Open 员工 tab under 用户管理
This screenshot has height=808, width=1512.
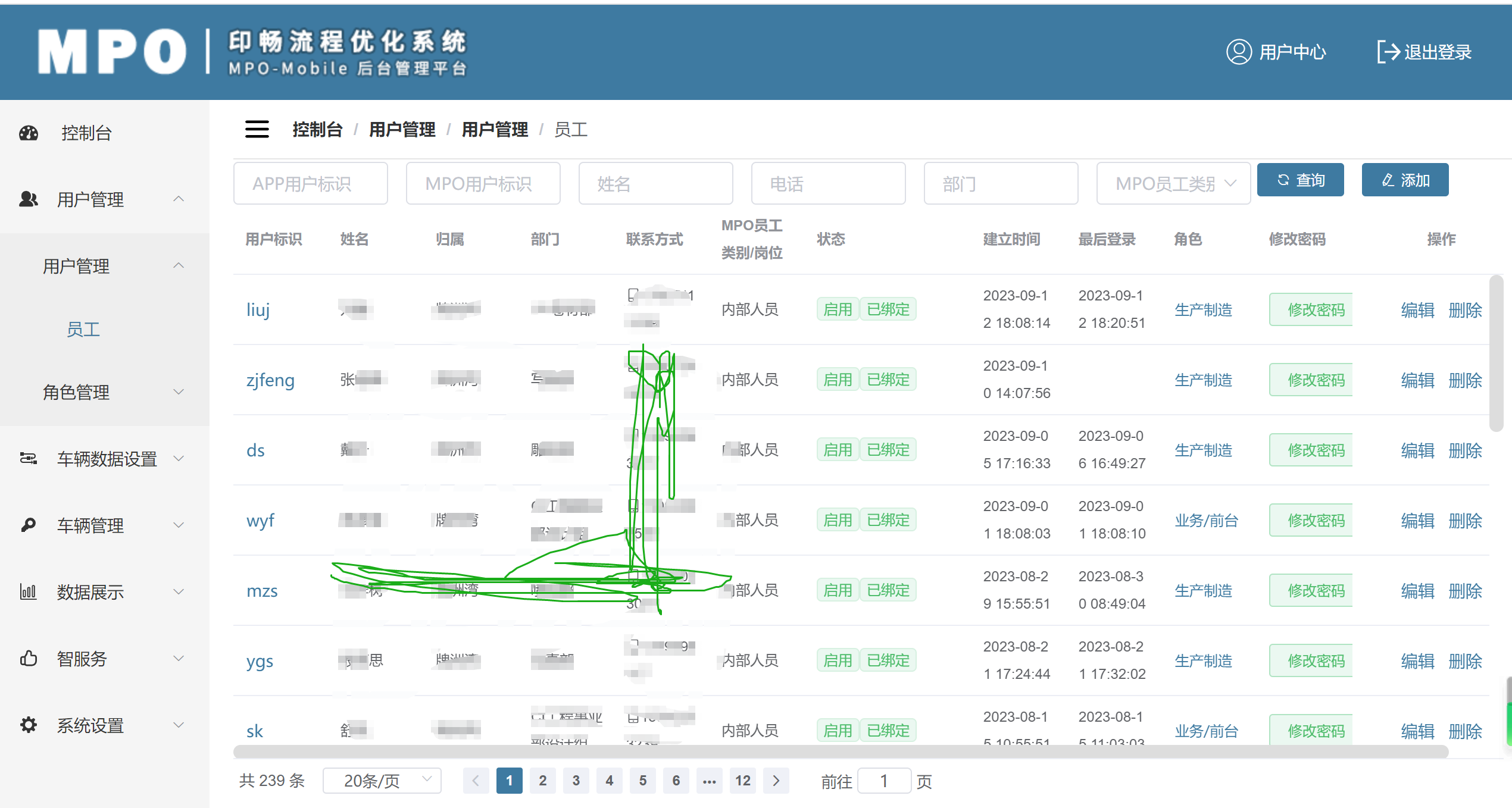[x=83, y=329]
